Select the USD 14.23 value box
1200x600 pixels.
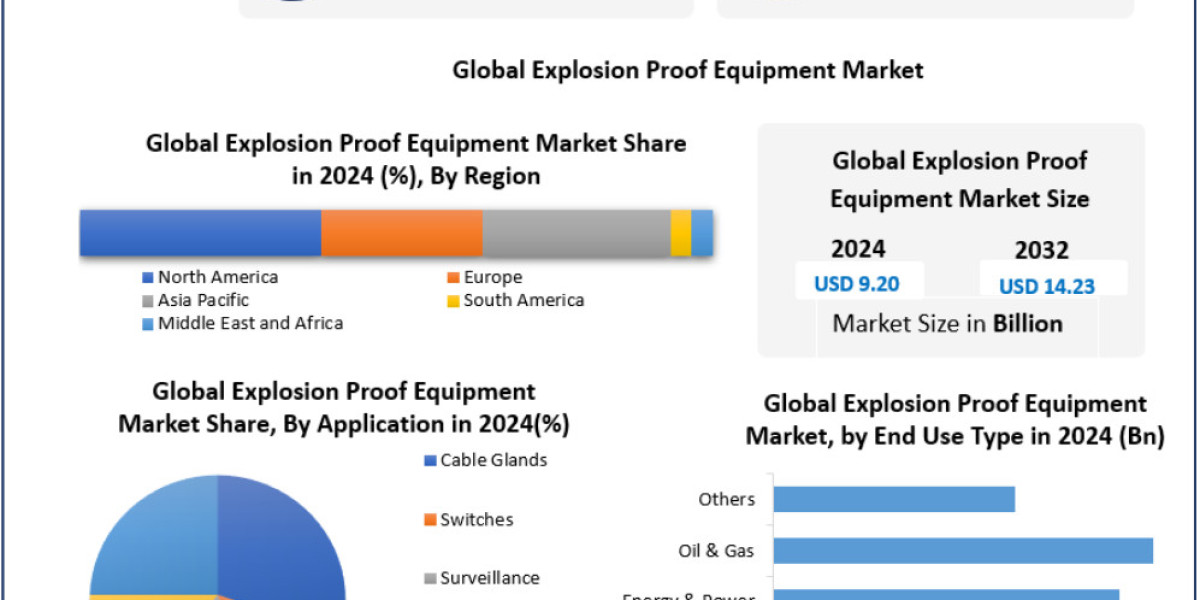tap(1048, 286)
